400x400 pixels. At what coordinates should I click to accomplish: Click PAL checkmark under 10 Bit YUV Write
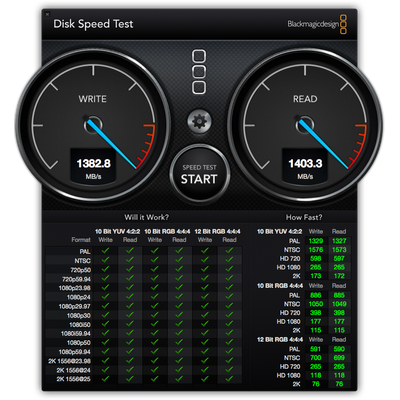[105, 251]
